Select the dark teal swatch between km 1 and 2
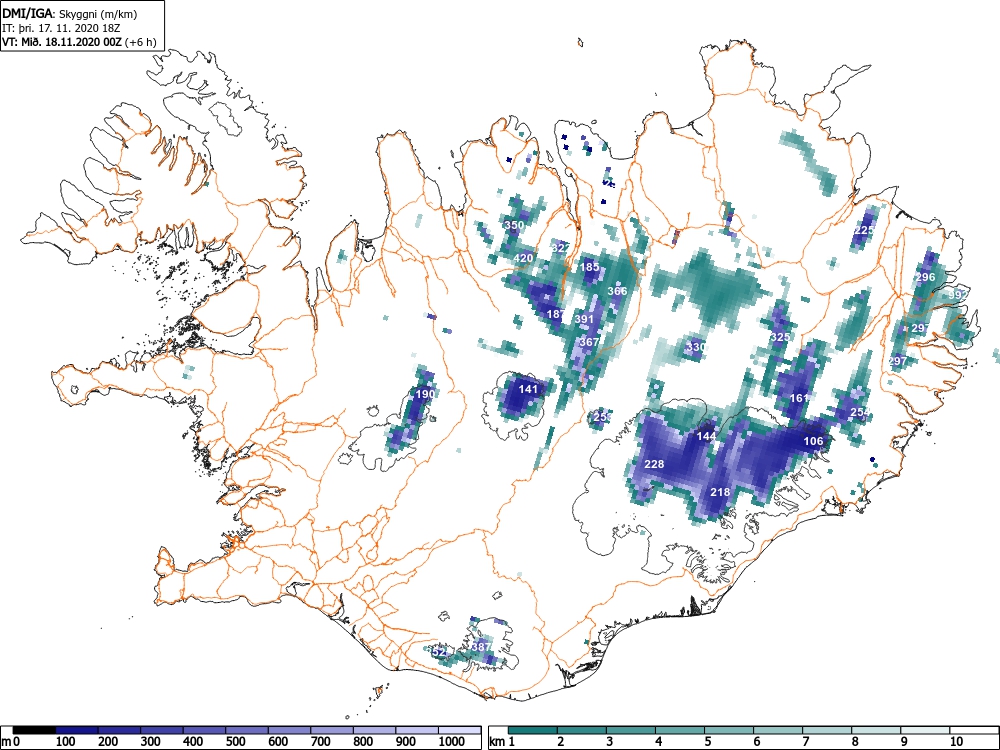The image size is (1000, 750). tap(533, 730)
